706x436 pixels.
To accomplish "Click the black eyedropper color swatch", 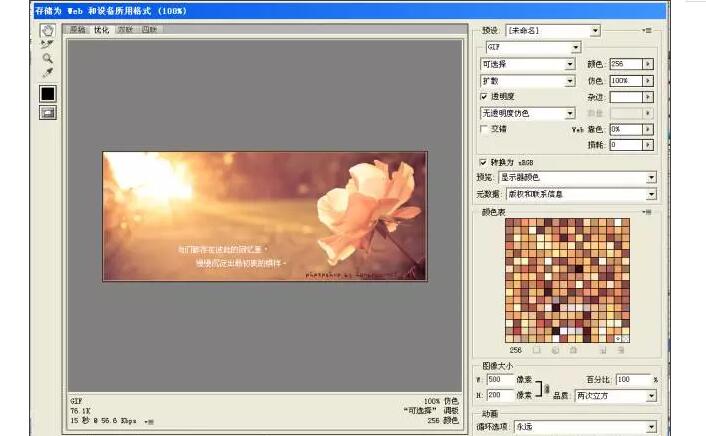I will (x=47, y=93).
